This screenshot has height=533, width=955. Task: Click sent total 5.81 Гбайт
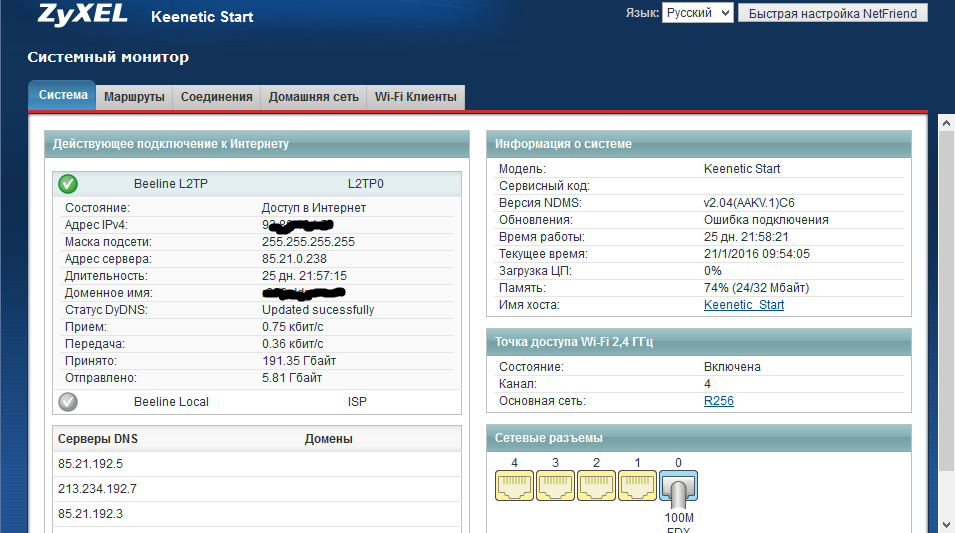click(x=292, y=378)
